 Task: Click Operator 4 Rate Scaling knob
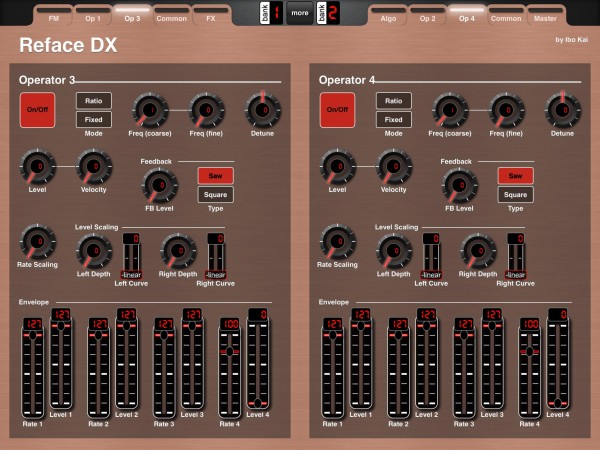[338, 241]
